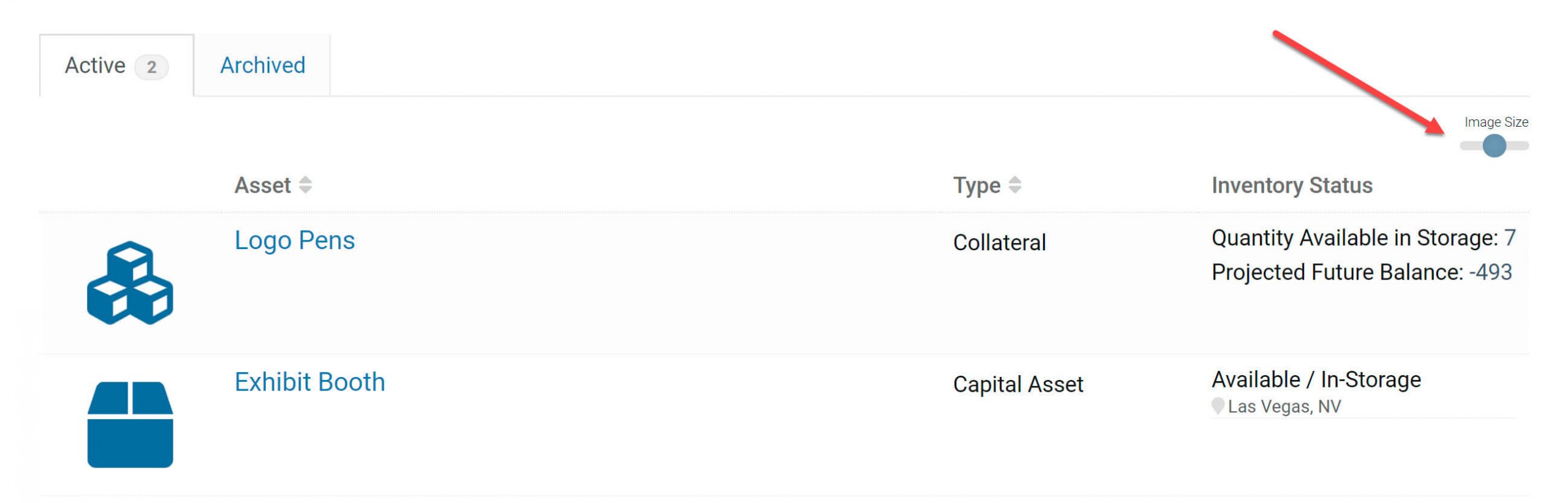Image resolution: width=1568 pixels, height=503 pixels.
Task: Switch to the Active tab
Action: click(x=96, y=65)
